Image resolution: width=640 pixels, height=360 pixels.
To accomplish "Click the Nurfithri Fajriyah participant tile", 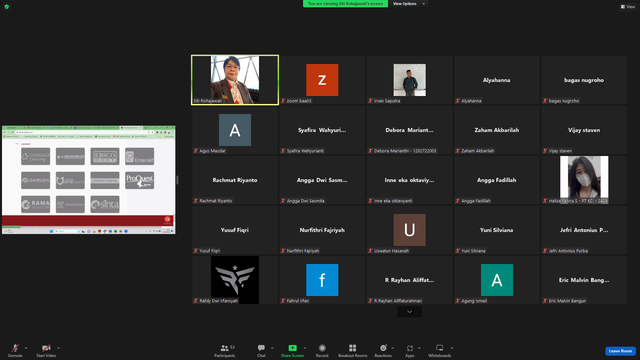I will (x=322, y=230).
